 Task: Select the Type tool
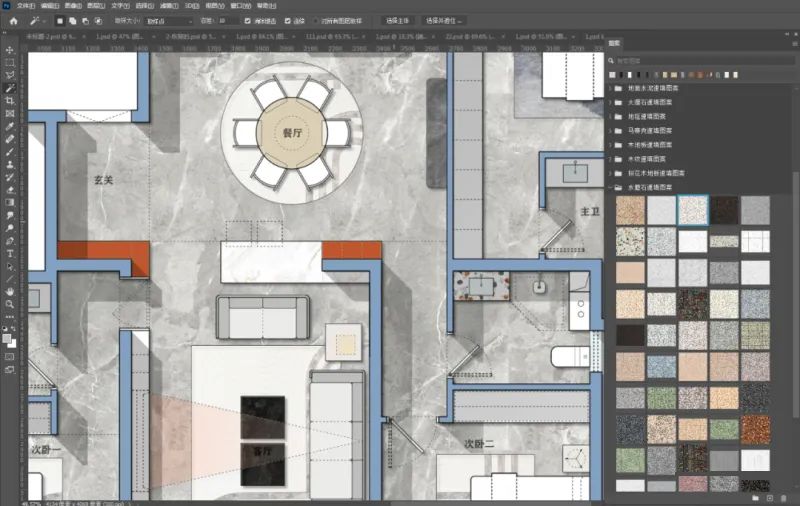pyautogui.click(x=9, y=253)
